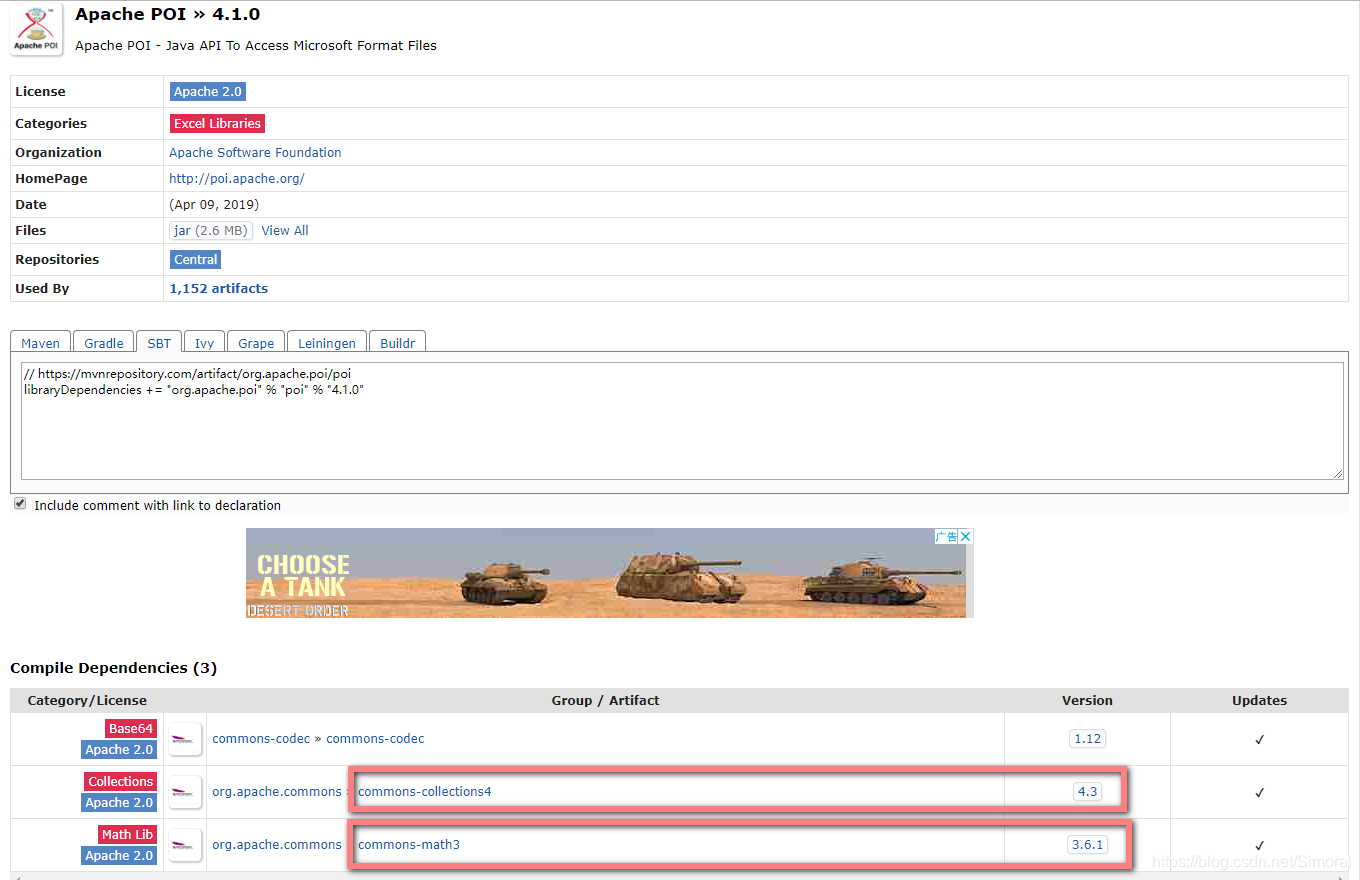Toggle Include comment with link checkbox
This screenshot has height=880, width=1360.
click(x=20, y=504)
